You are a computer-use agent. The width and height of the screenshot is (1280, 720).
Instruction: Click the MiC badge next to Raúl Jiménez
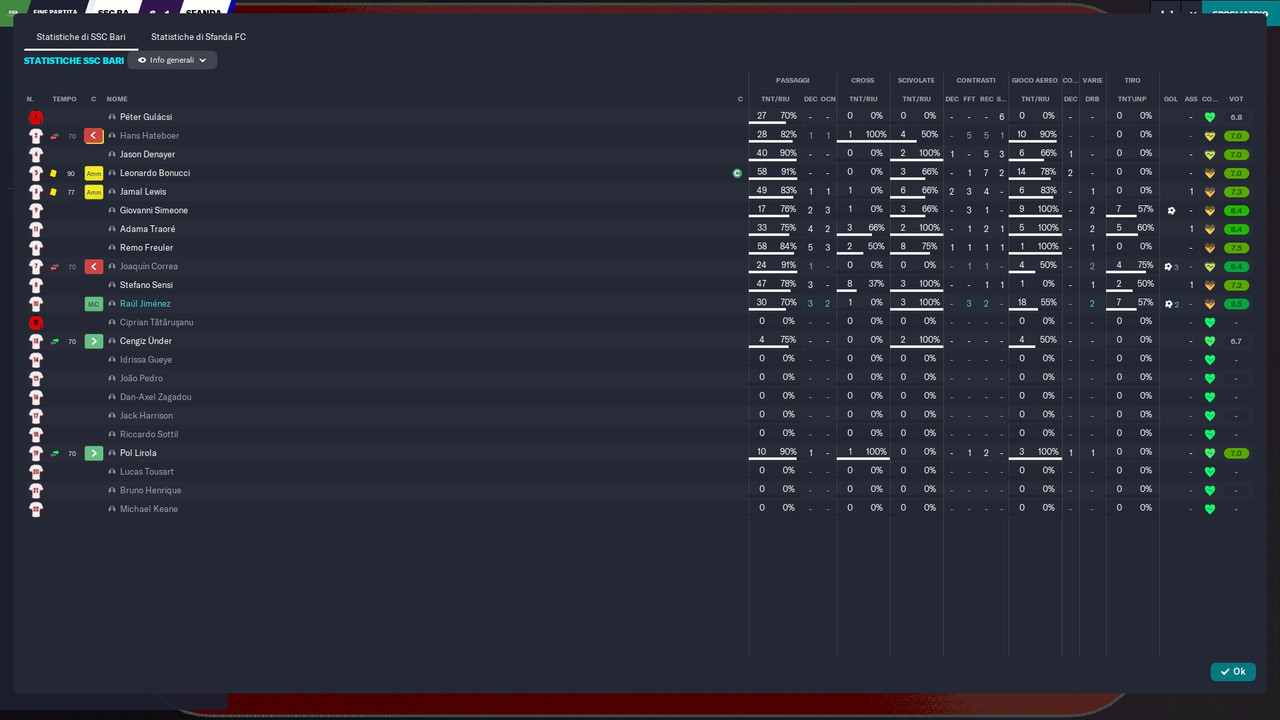point(94,304)
